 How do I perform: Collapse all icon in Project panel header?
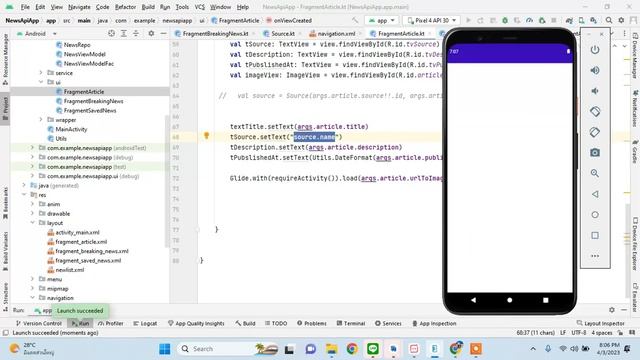pyautogui.click(x=136, y=33)
